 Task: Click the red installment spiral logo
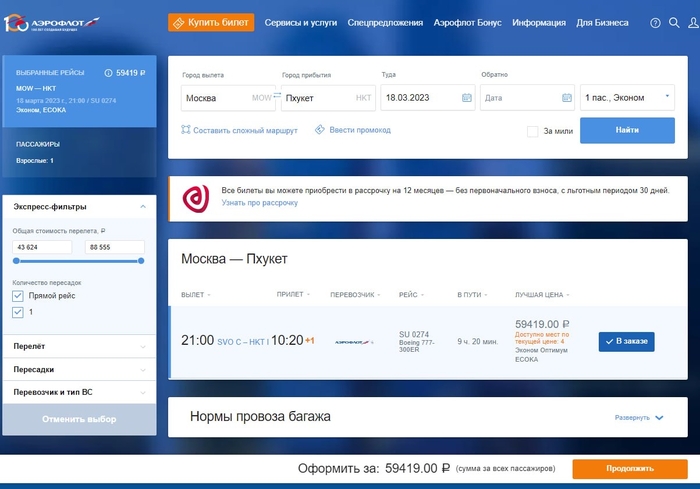[x=196, y=199]
